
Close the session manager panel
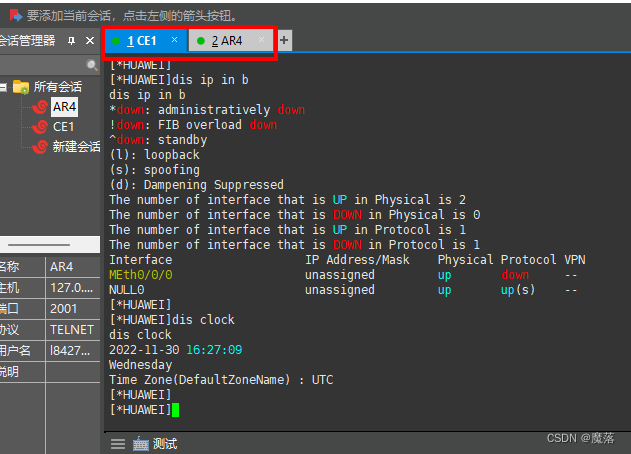(88, 41)
